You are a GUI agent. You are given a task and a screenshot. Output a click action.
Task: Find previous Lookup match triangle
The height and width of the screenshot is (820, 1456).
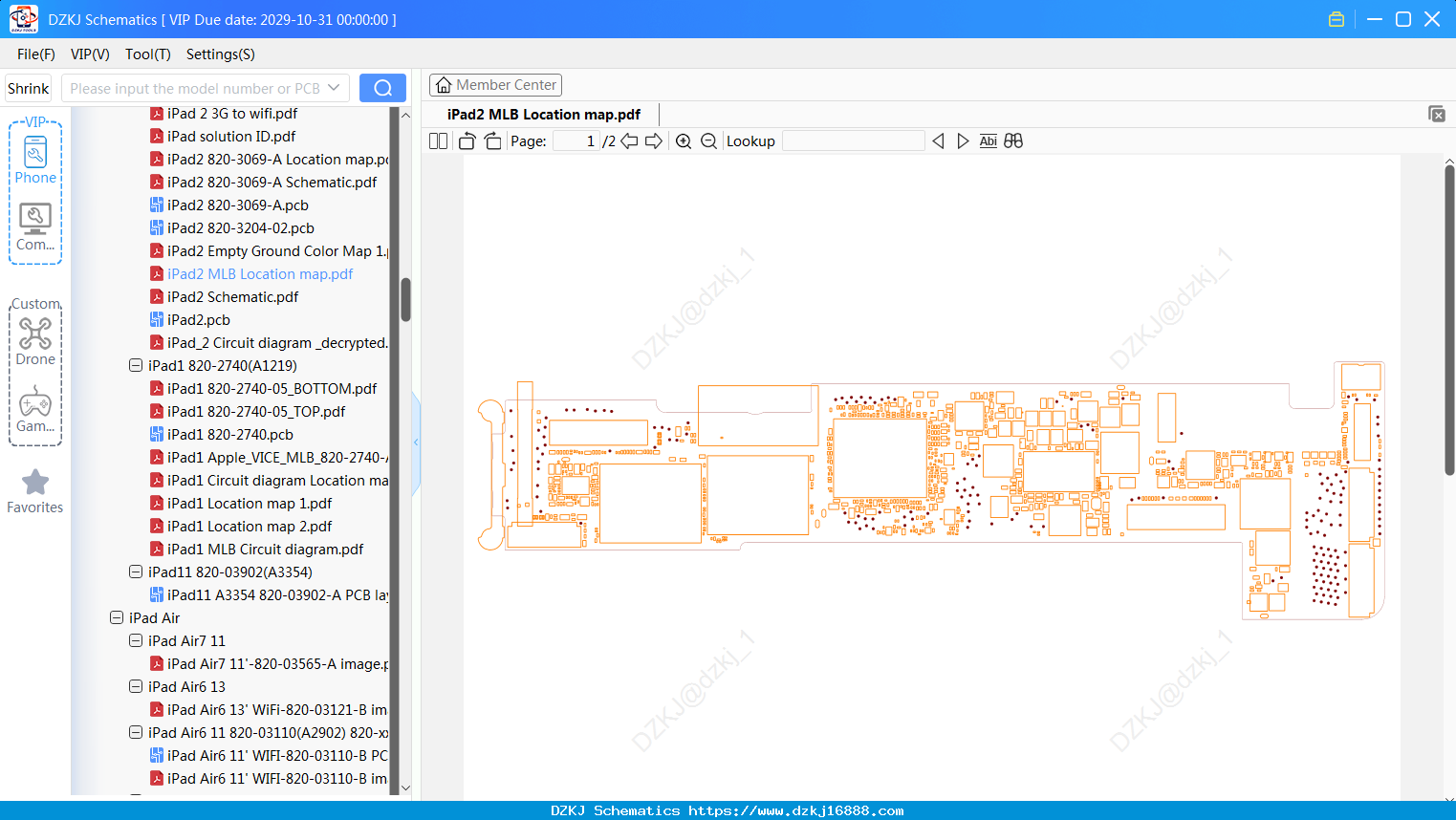coord(938,141)
